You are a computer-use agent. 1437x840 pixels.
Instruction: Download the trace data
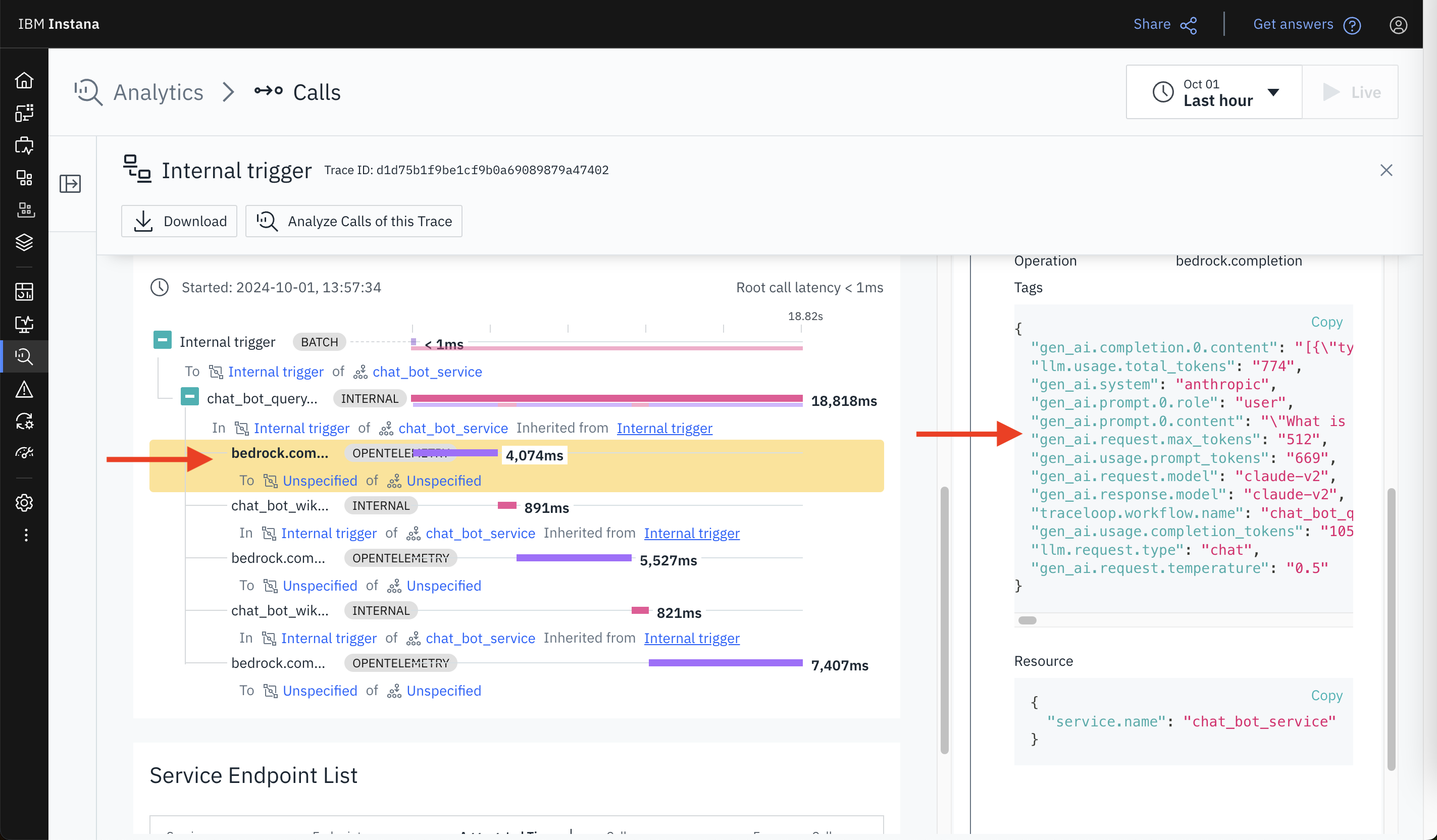click(x=179, y=221)
